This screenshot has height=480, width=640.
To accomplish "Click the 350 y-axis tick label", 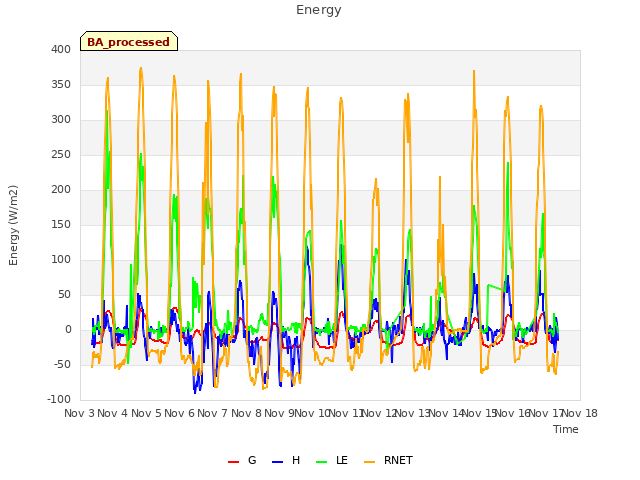I will coord(61,84).
